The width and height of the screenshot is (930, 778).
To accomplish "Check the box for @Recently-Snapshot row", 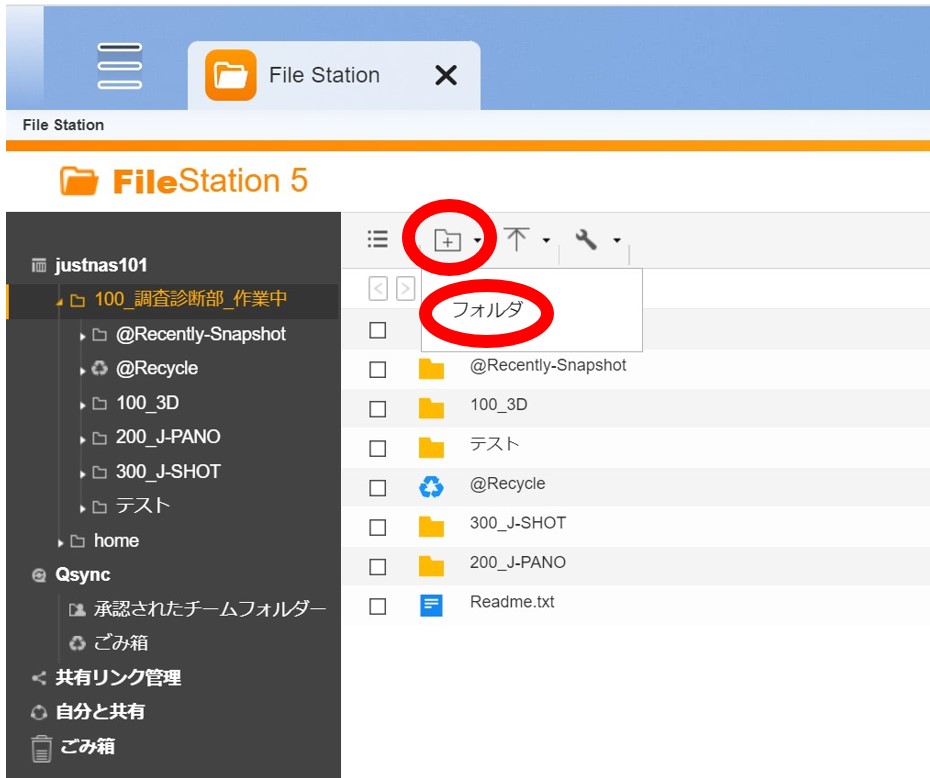I will pos(378,369).
